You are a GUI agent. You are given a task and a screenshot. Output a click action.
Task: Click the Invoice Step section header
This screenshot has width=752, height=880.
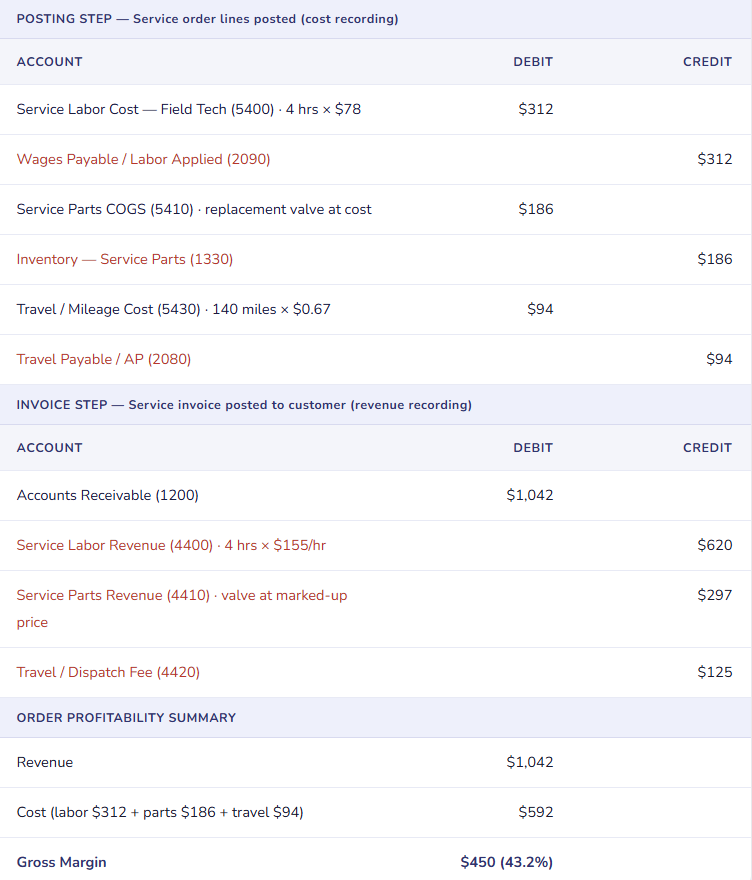click(x=244, y=405)
